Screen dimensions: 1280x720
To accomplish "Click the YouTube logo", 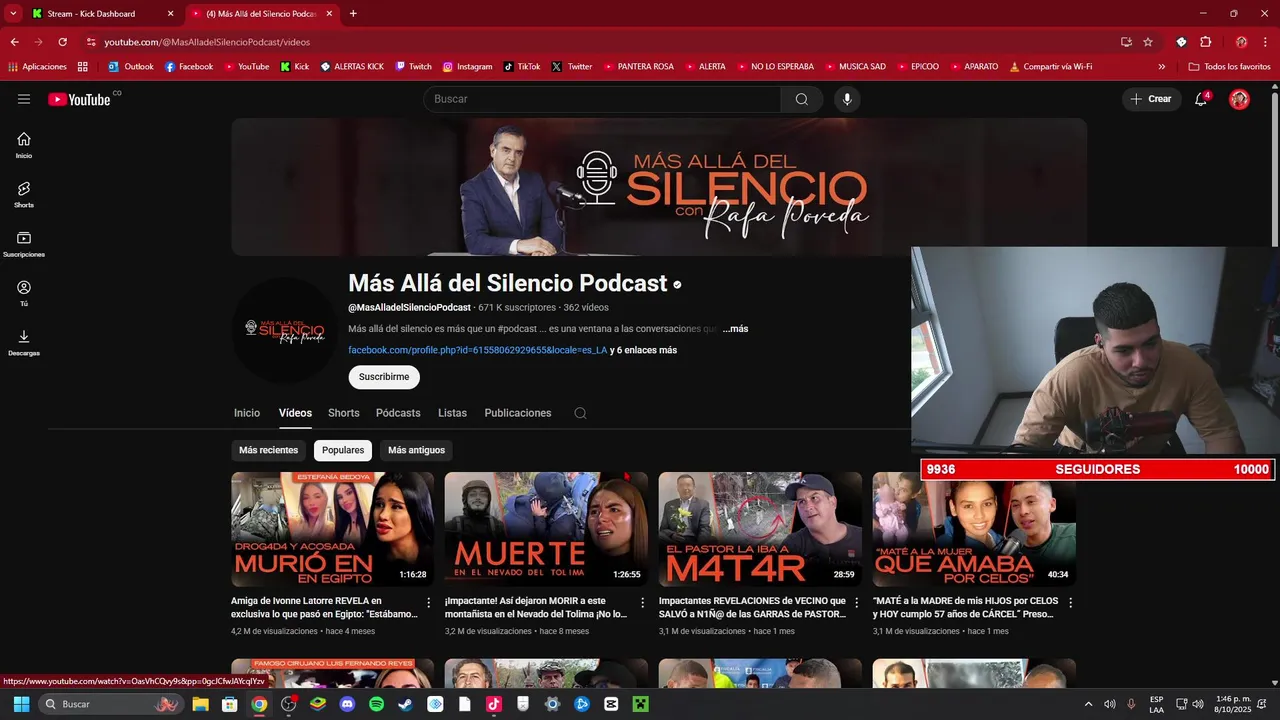I will click(x=80, y=99).
